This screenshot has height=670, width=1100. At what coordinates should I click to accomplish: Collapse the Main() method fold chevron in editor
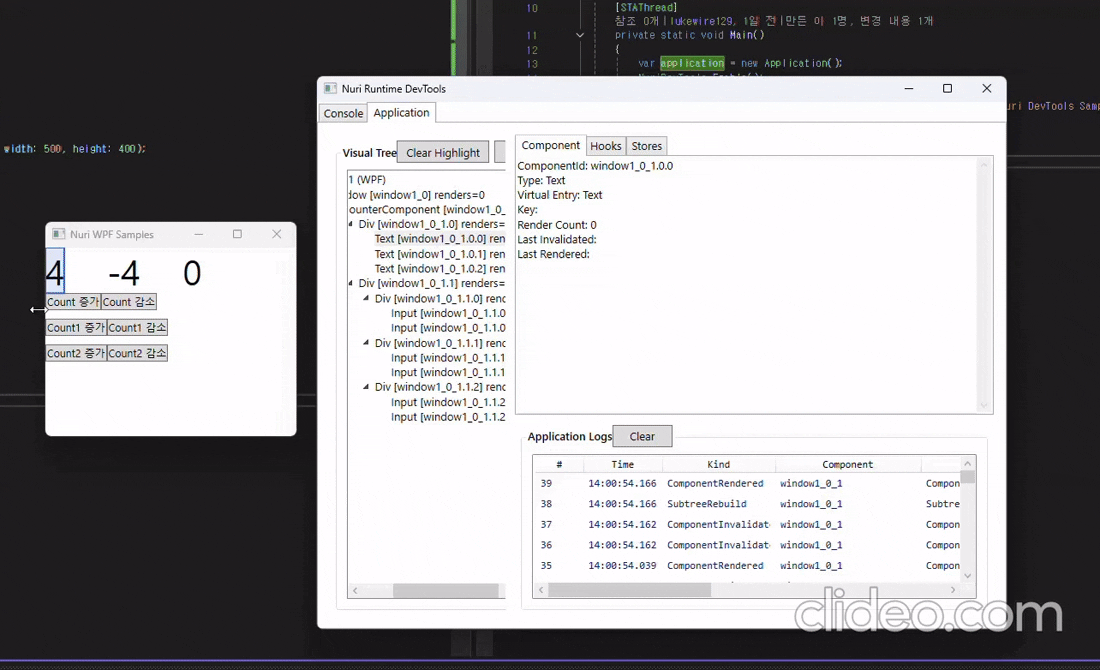point(579,35)
